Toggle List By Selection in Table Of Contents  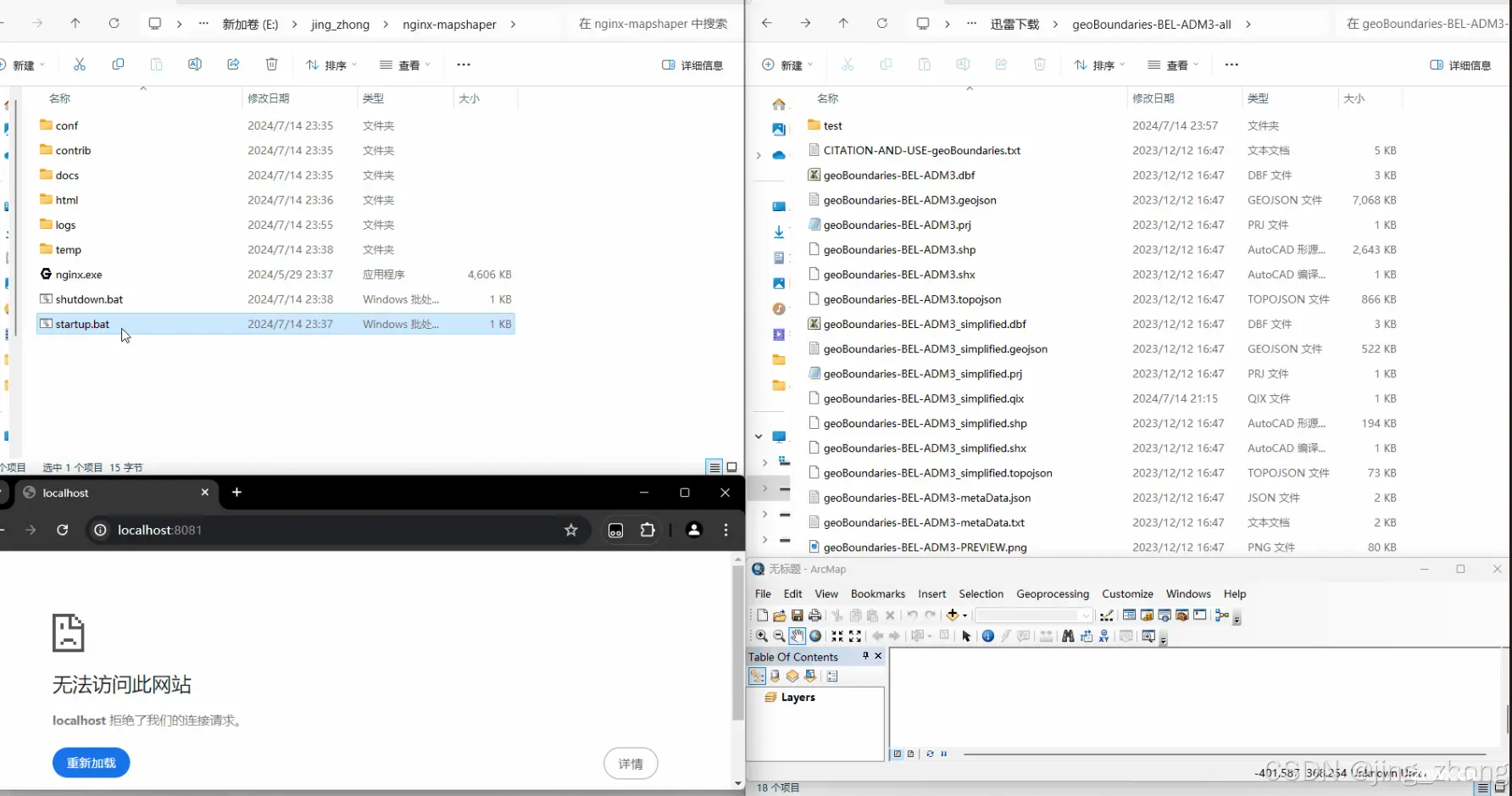click(x=810, y=676)
